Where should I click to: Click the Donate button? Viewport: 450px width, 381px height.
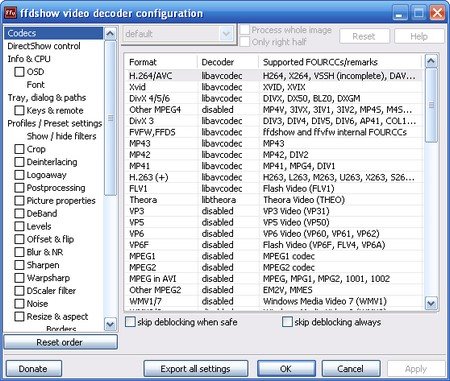pyautogui.click(x=33, y=369)
